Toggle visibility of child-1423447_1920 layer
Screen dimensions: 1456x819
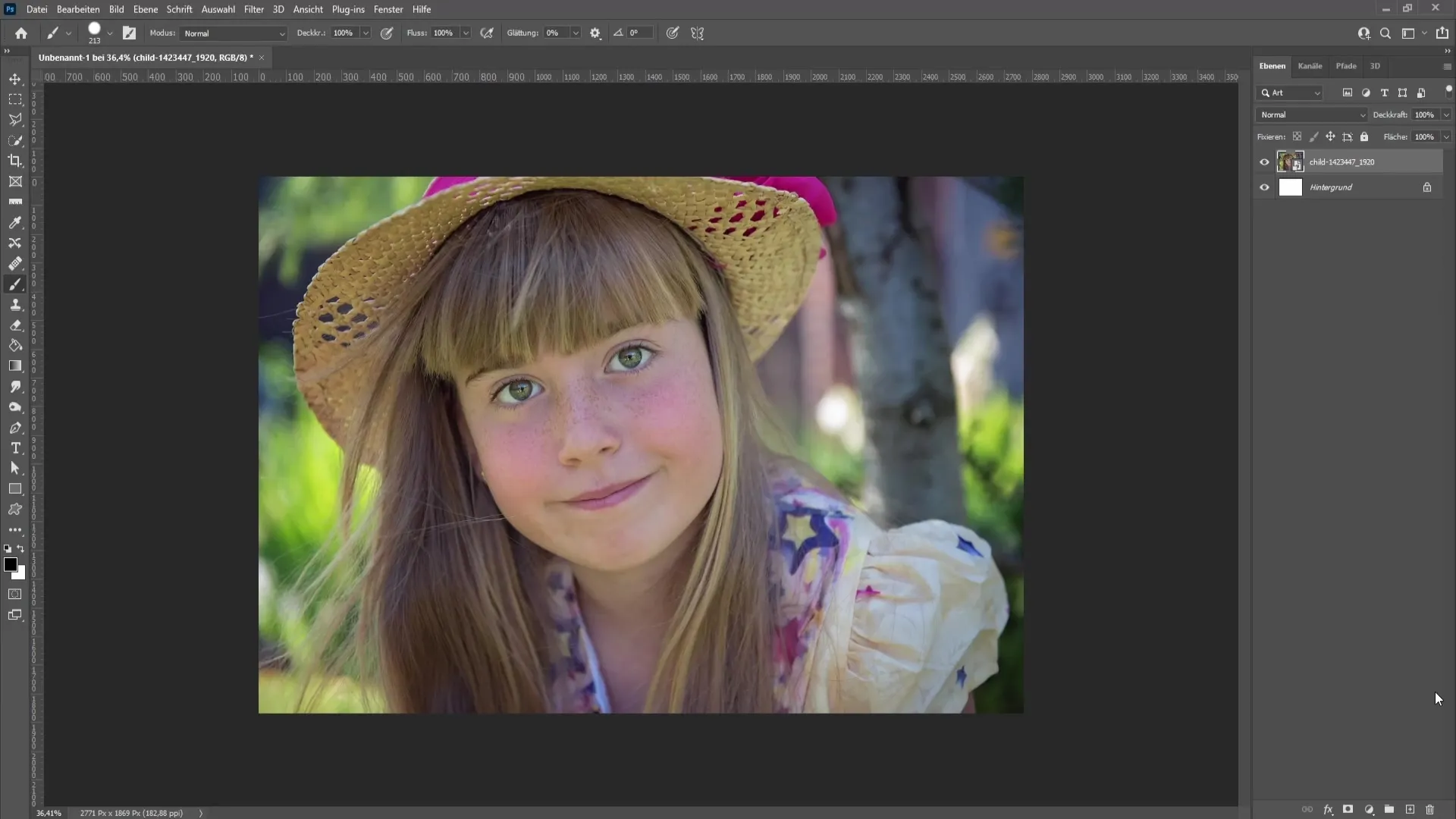[1264, 162]
